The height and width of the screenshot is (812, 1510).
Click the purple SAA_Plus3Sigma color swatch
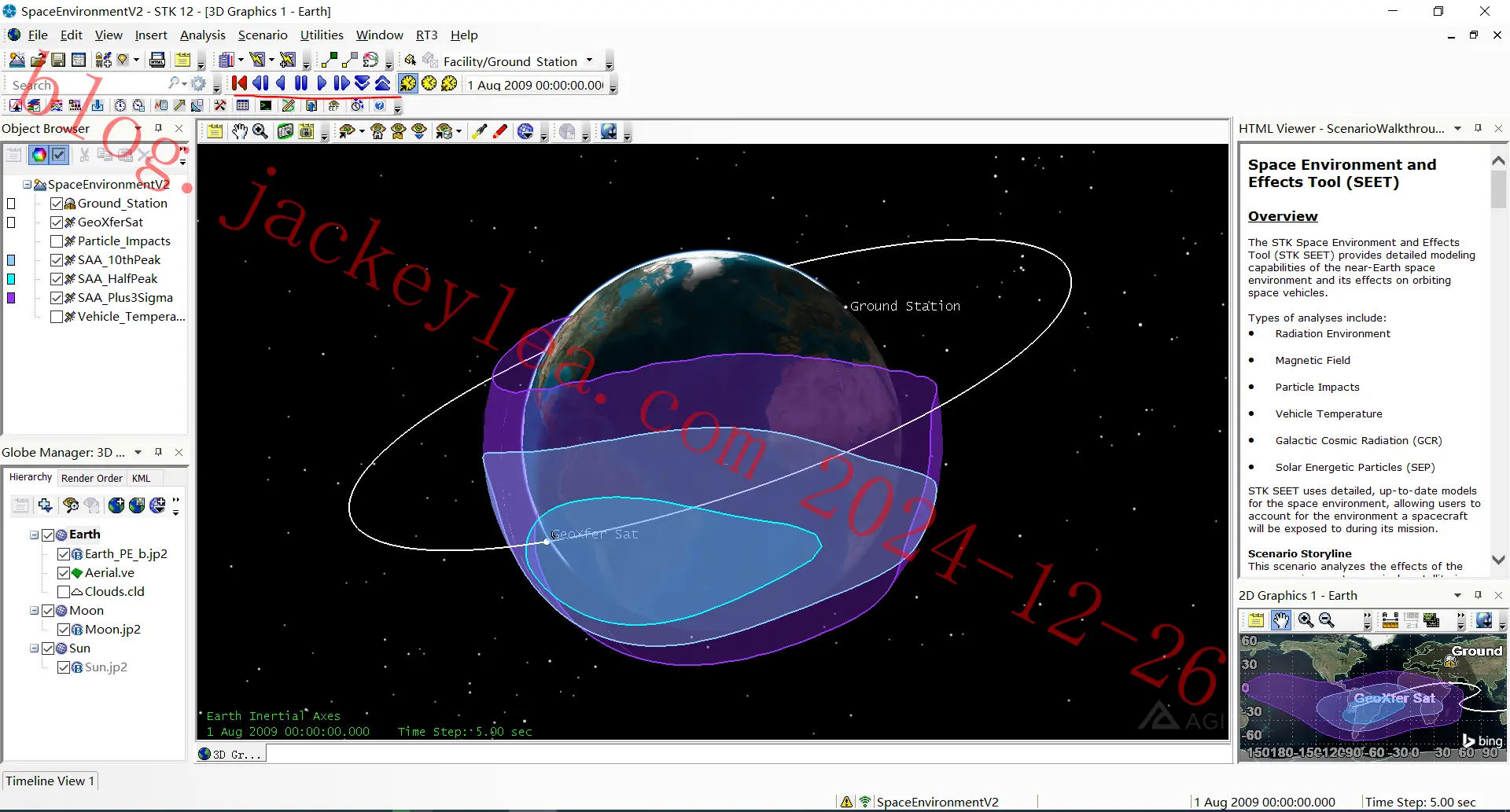point(11,298)
